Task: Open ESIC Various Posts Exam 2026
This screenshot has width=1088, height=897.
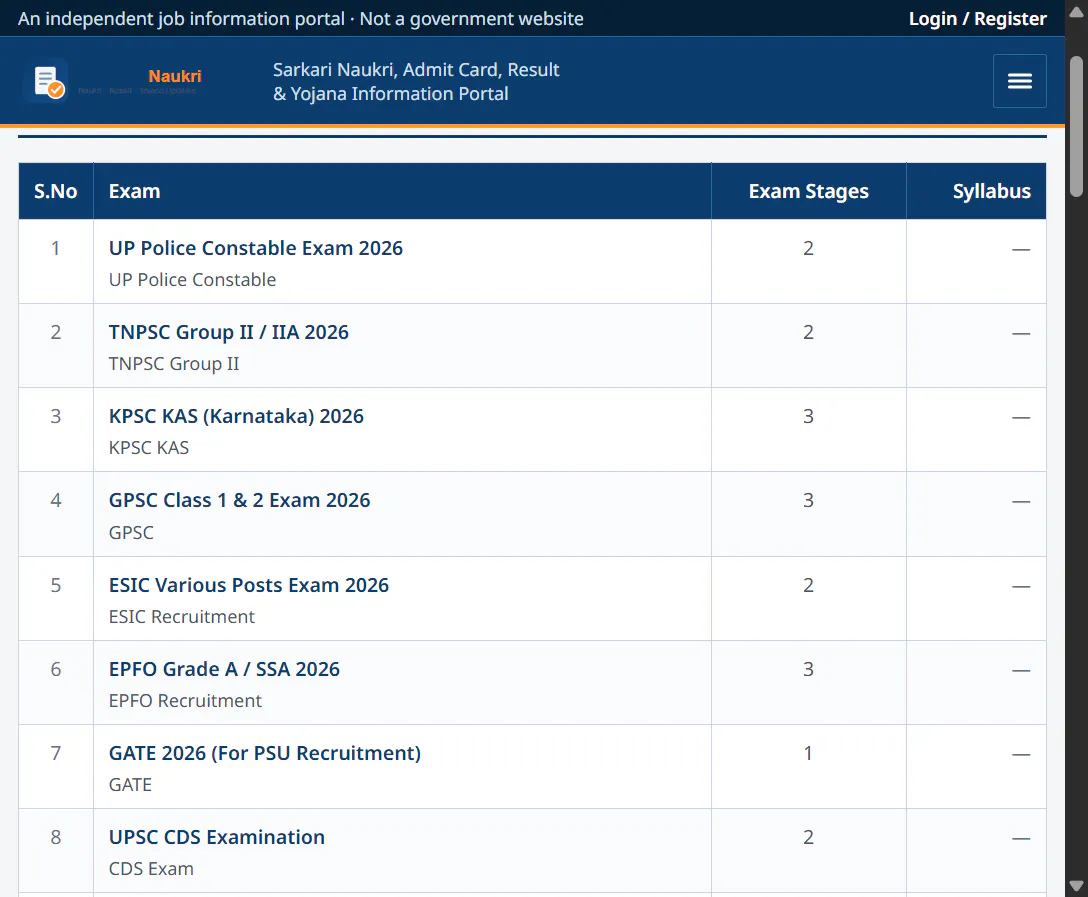Action: 248,586
